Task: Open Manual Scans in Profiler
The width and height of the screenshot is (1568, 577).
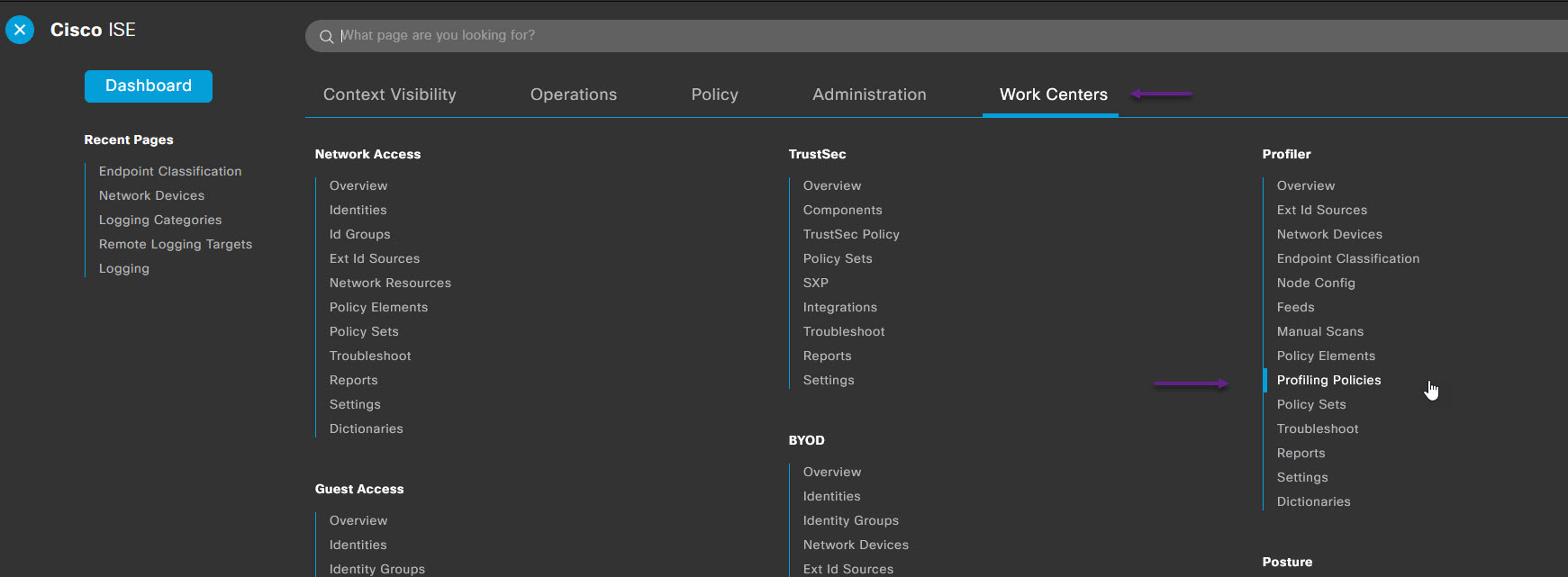Action: (1320, 331)
